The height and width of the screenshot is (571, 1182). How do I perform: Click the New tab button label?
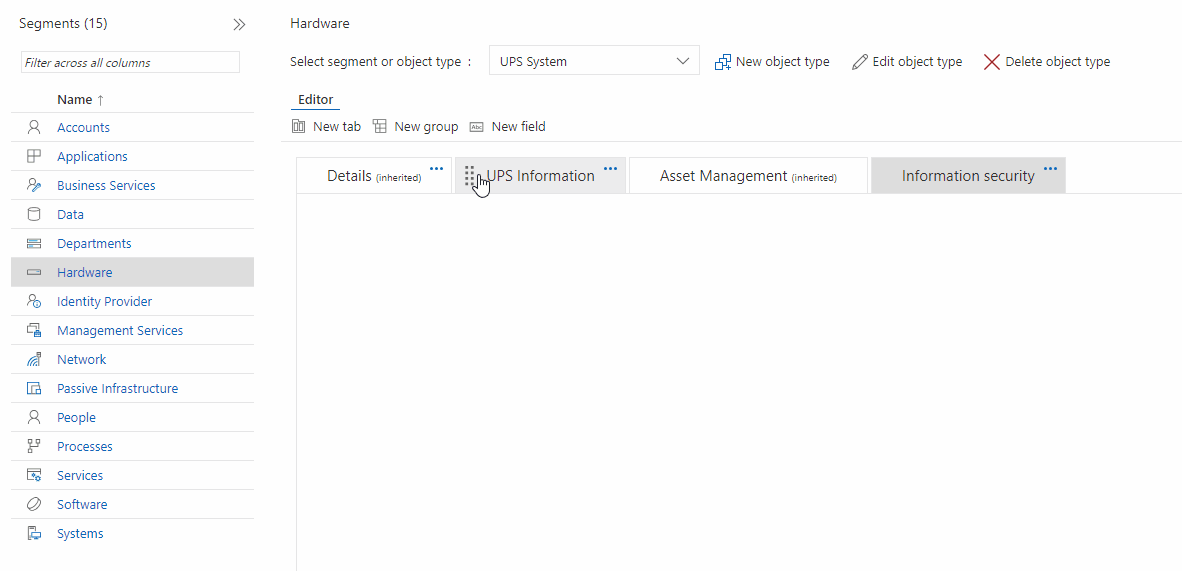(x=337, y=127)
